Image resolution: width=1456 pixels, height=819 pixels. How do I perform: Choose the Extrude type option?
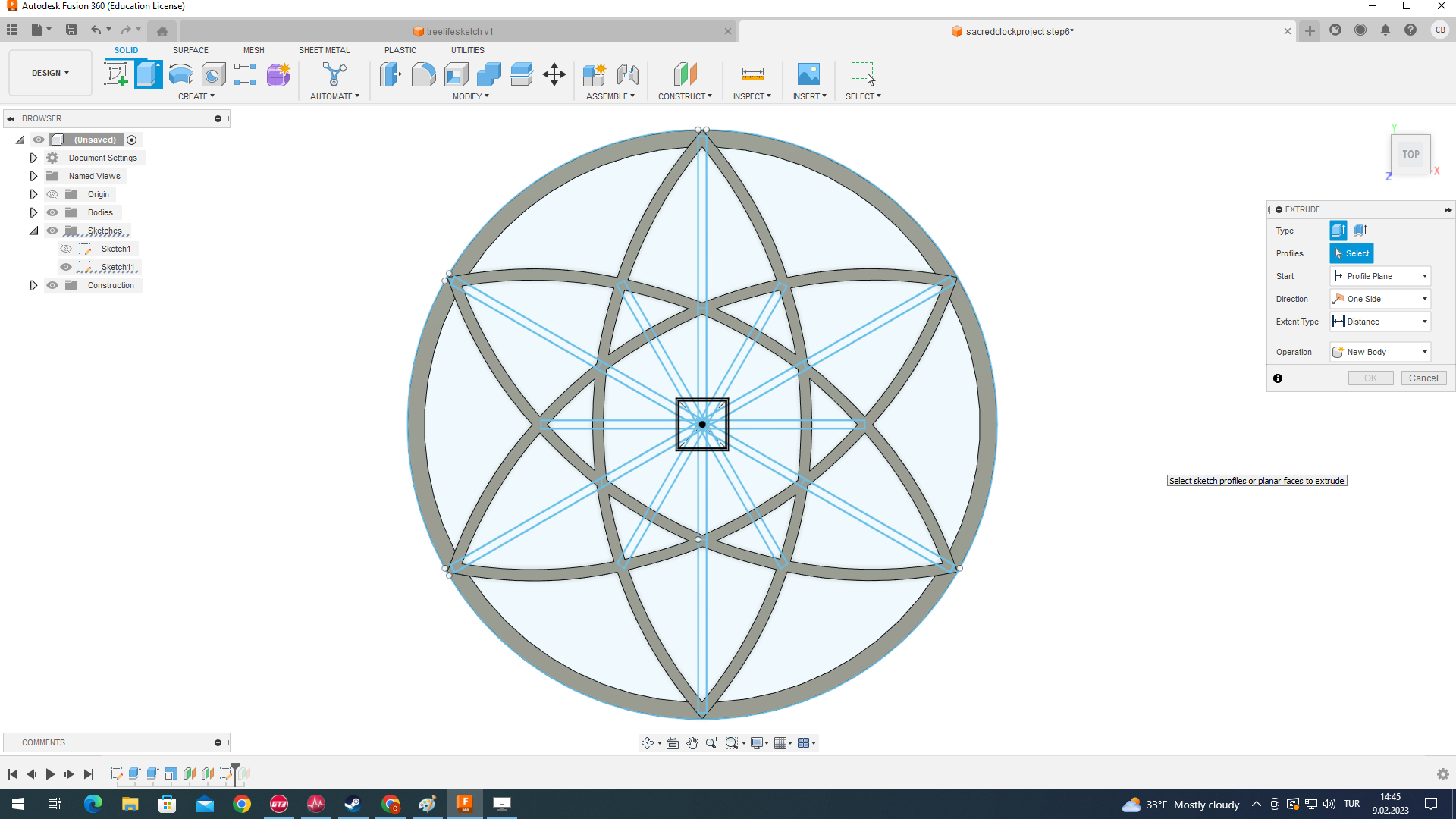pos(1338,231)
